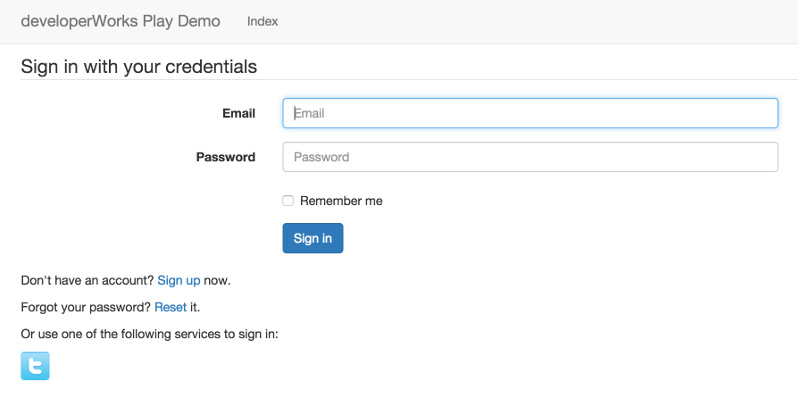Viewport: 798px width, 403px height.
Task: Click the word 'it.' after Reset
Action: click(x=195, y=307)
